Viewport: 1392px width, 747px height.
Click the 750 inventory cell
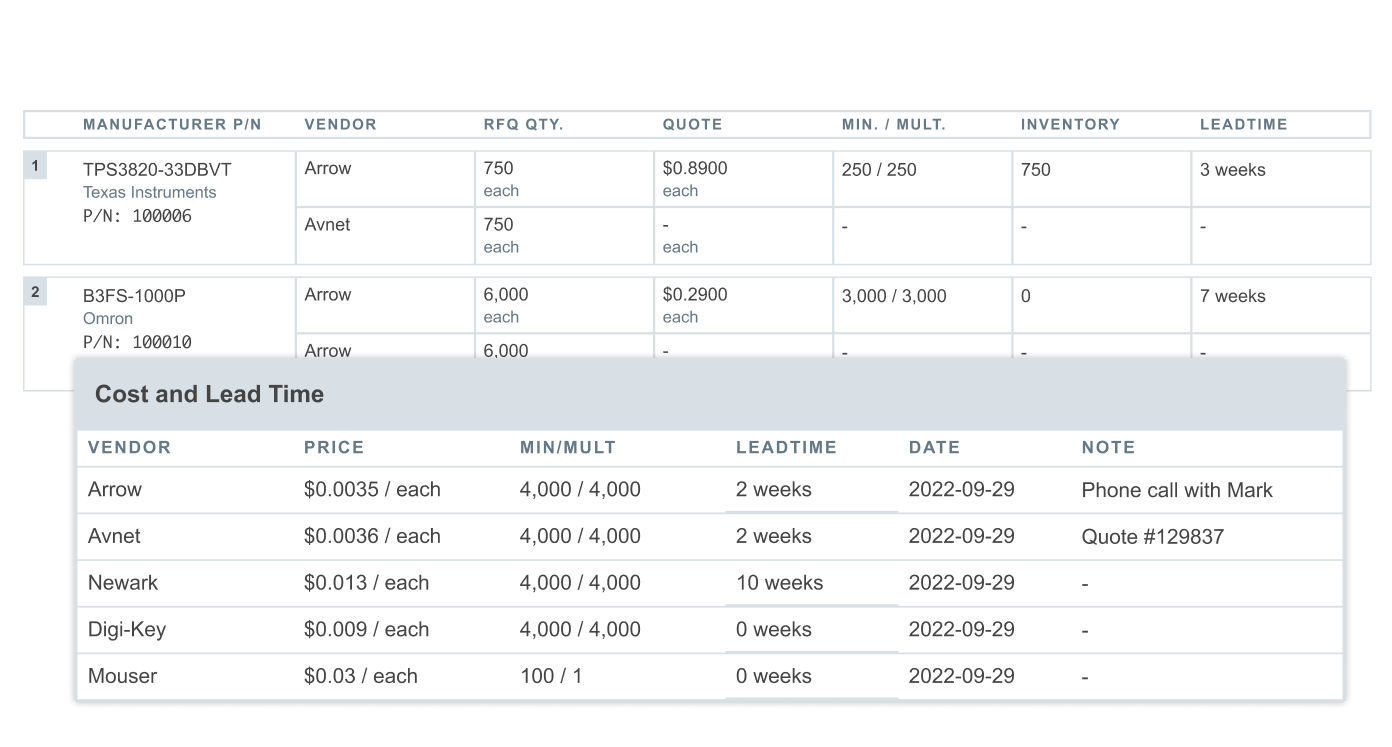[1101, 179]
